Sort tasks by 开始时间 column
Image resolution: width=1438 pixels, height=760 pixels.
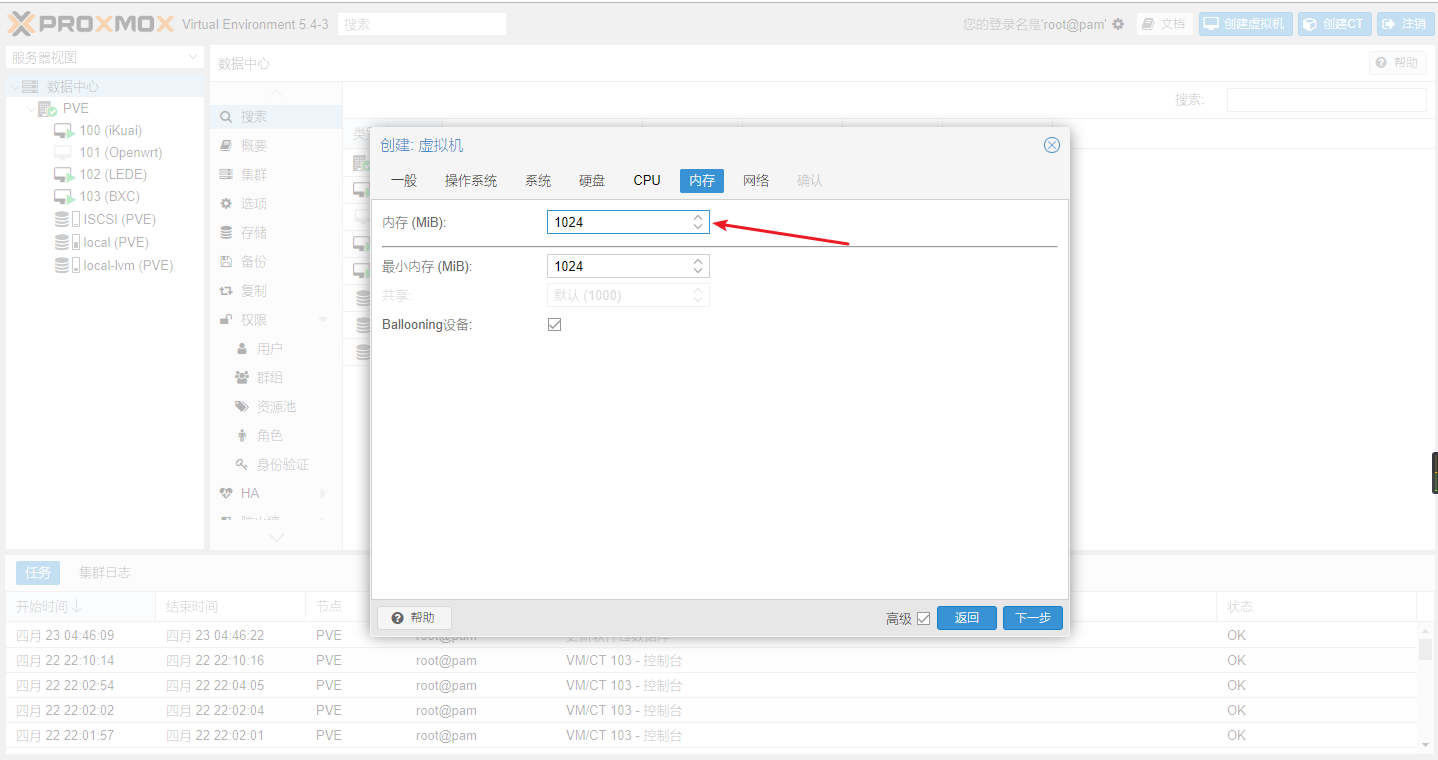tap(80, 607)
